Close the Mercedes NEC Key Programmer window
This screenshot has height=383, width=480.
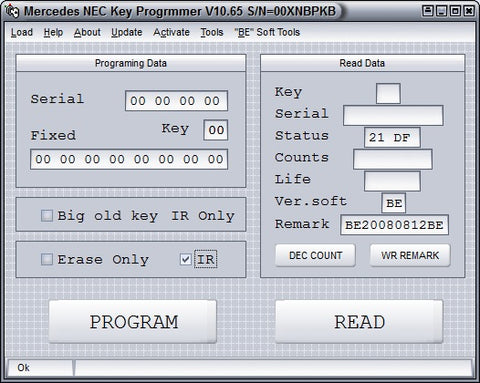pos(469,11)
